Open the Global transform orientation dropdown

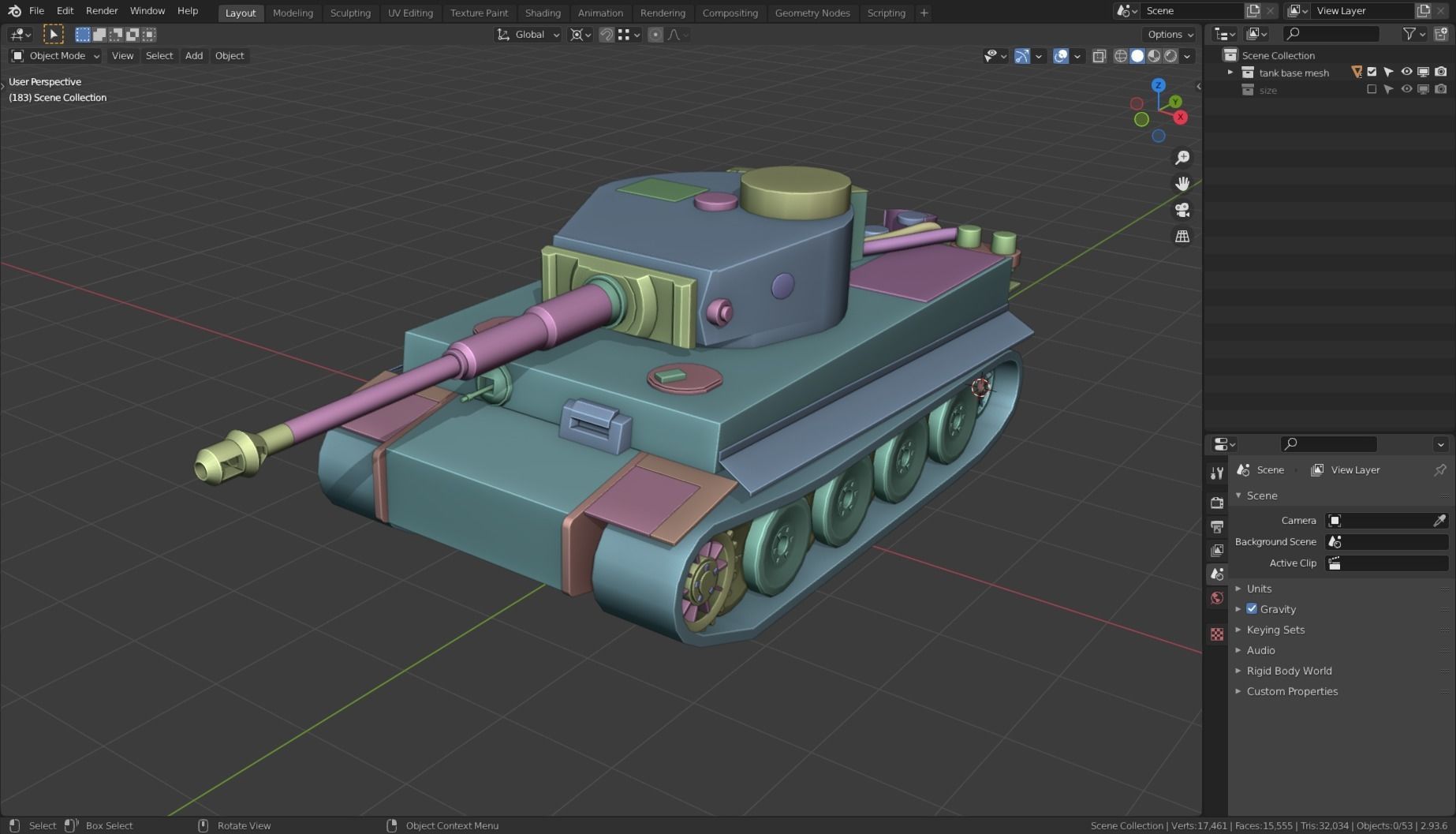[x=528, y=35]
